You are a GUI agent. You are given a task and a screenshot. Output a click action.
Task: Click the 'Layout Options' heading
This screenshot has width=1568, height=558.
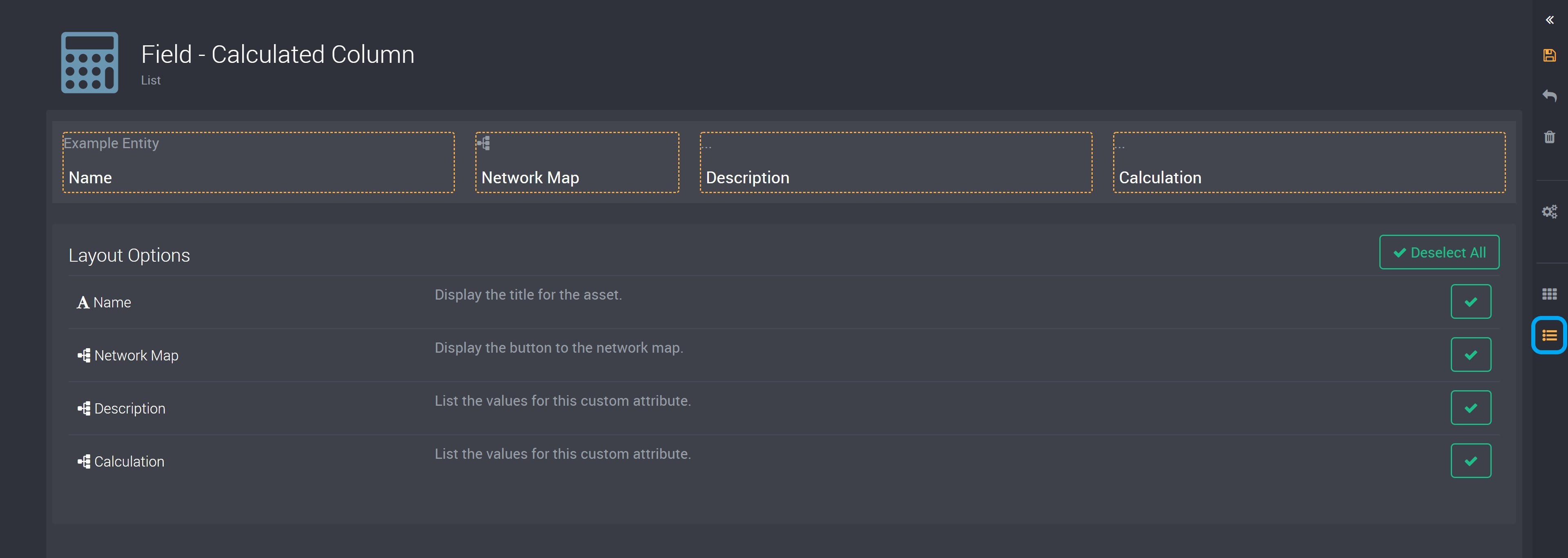(129, 256)
